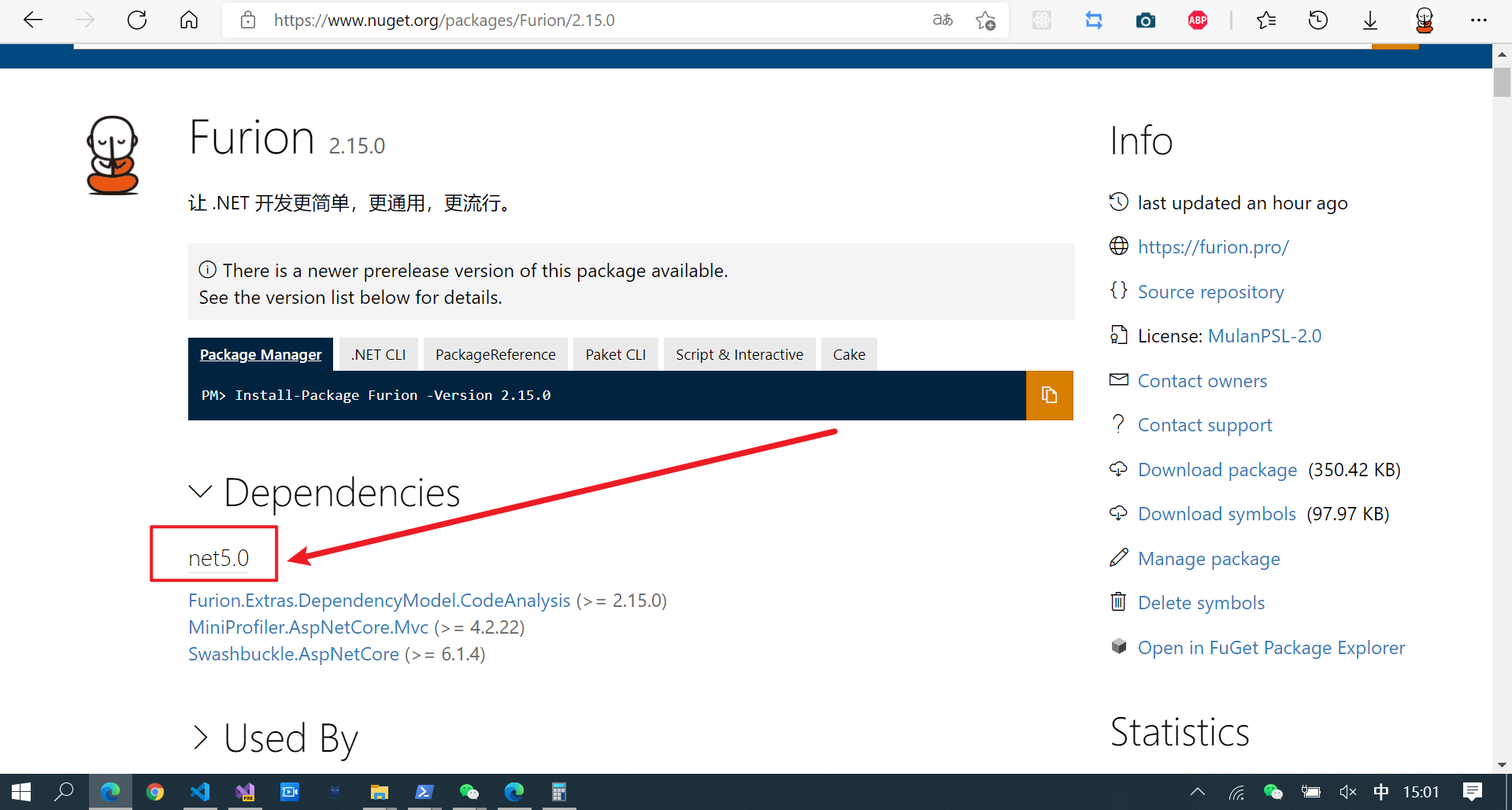
Task: Open the muted volume control
Action: pos(1347,792)
